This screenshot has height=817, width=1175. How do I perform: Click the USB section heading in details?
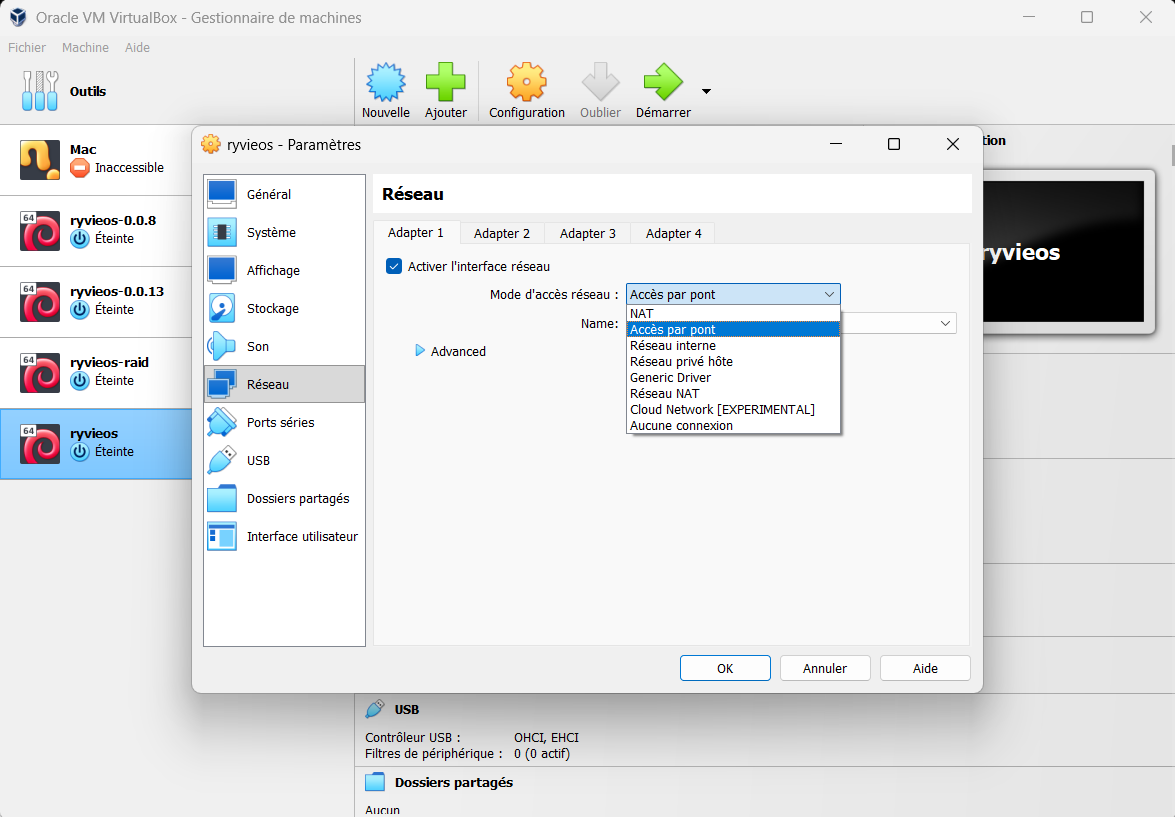tap(407, 709)
